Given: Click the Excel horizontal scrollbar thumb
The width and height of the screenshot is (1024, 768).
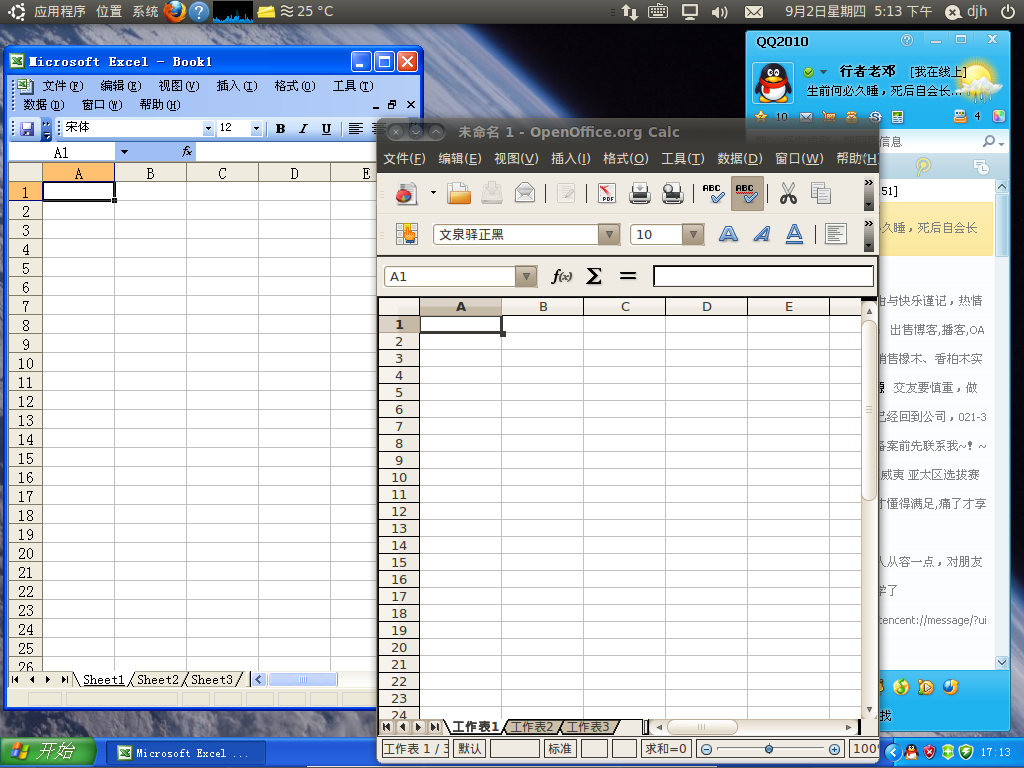Looking at the screenshot, I should (302, 680).
